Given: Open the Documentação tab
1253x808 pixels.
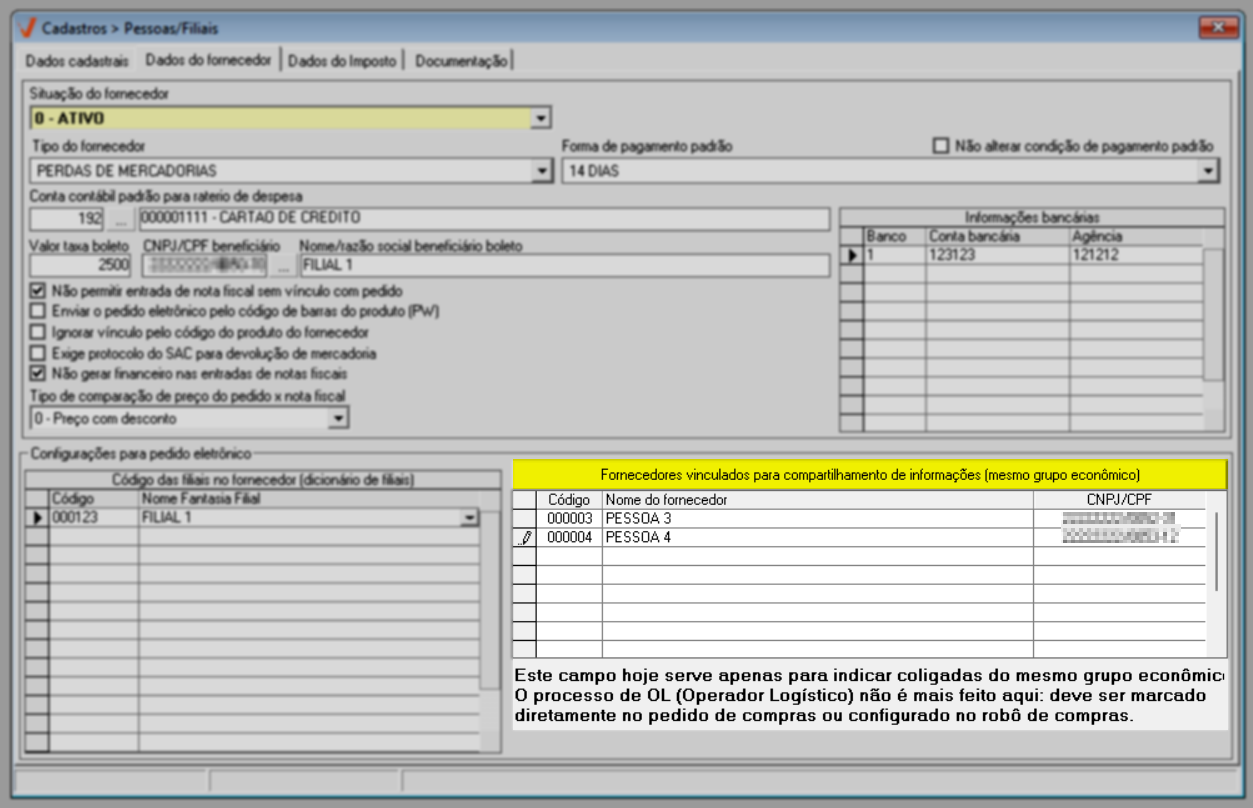Looking at the screenshot, I should [461, 61].
